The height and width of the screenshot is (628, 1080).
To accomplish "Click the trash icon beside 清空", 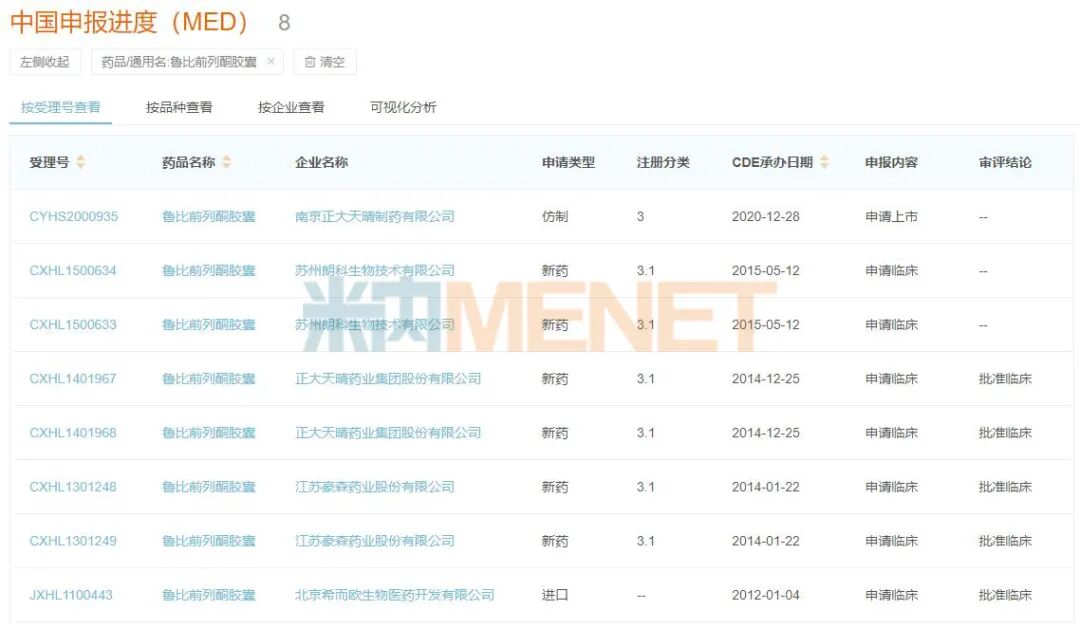I will point(311,61).
